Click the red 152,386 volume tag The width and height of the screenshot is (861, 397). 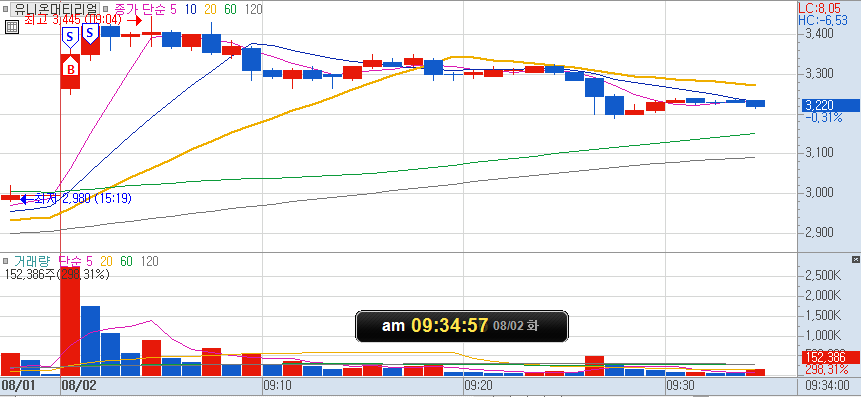point(831,356)
